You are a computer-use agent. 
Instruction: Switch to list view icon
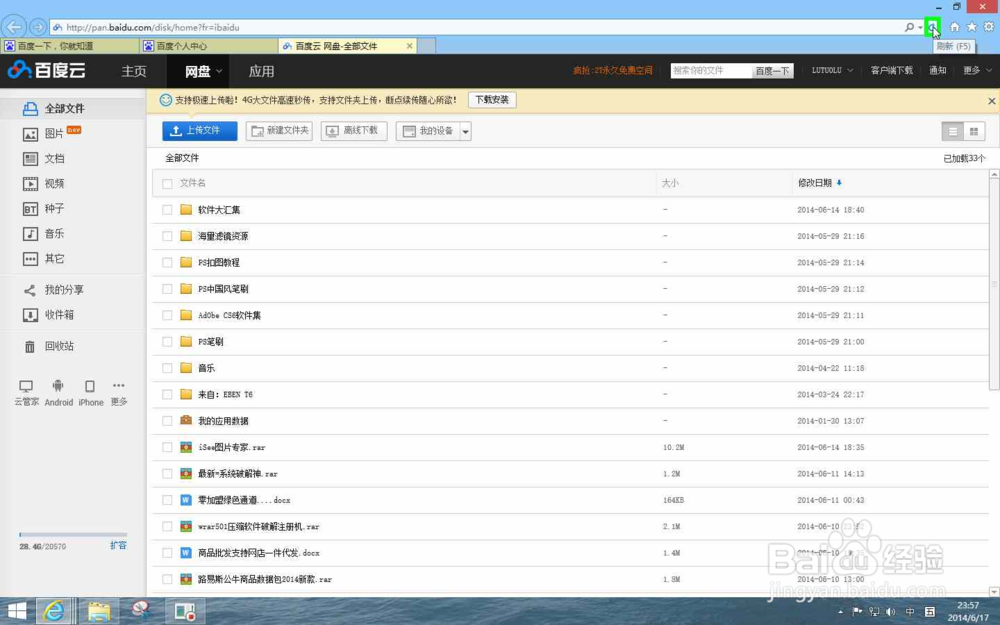tap(953, 131)
